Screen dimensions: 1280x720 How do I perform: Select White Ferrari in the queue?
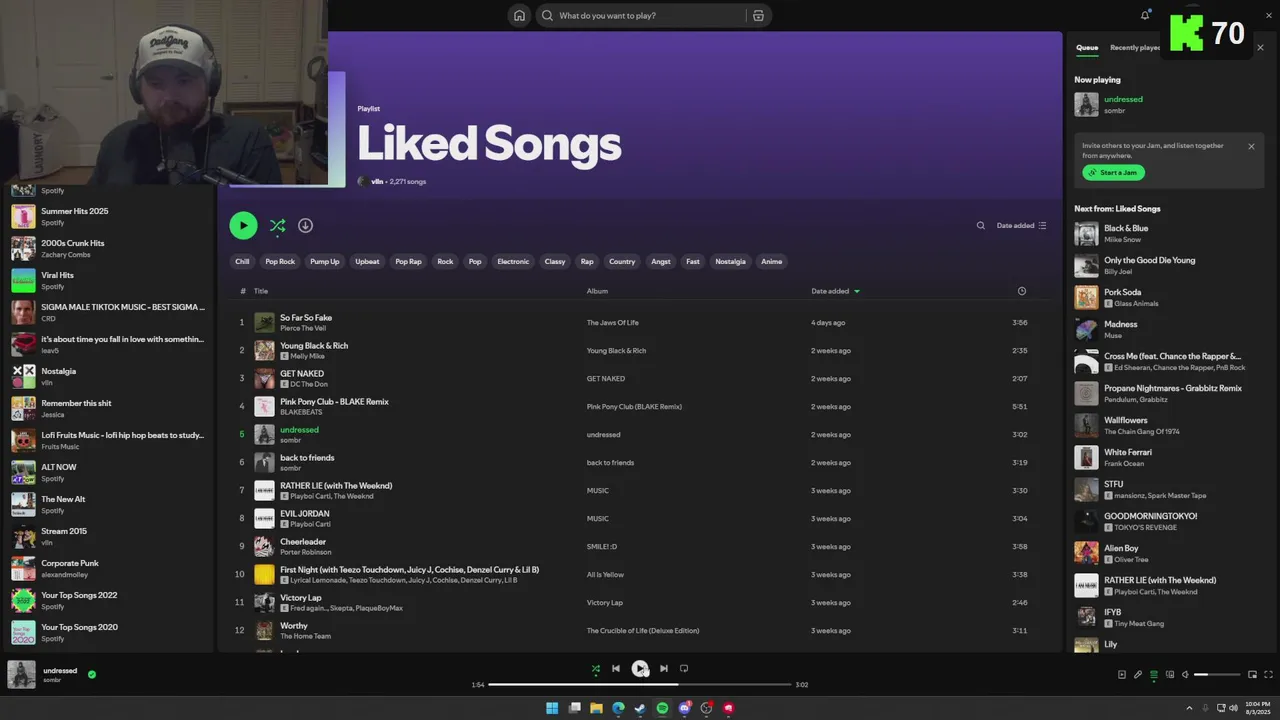tap(1168, 457)
